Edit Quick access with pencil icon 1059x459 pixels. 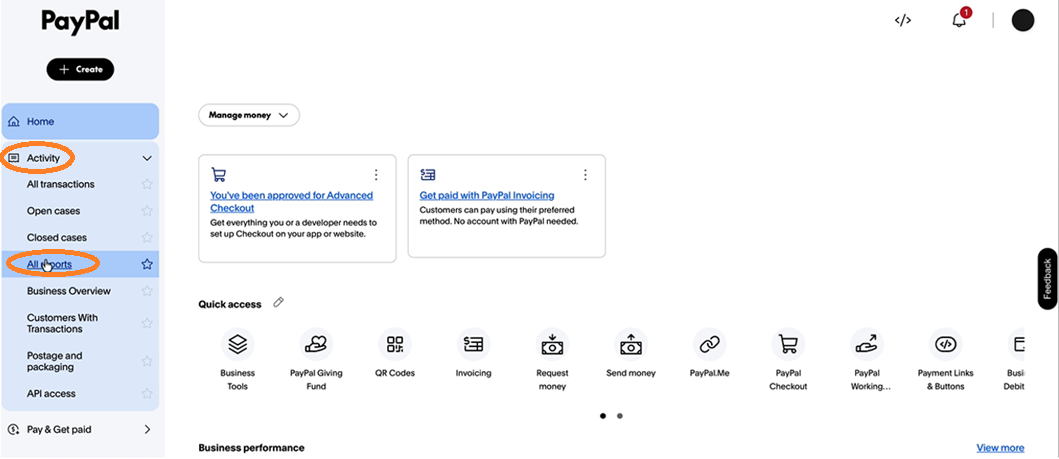click(278, 302)
